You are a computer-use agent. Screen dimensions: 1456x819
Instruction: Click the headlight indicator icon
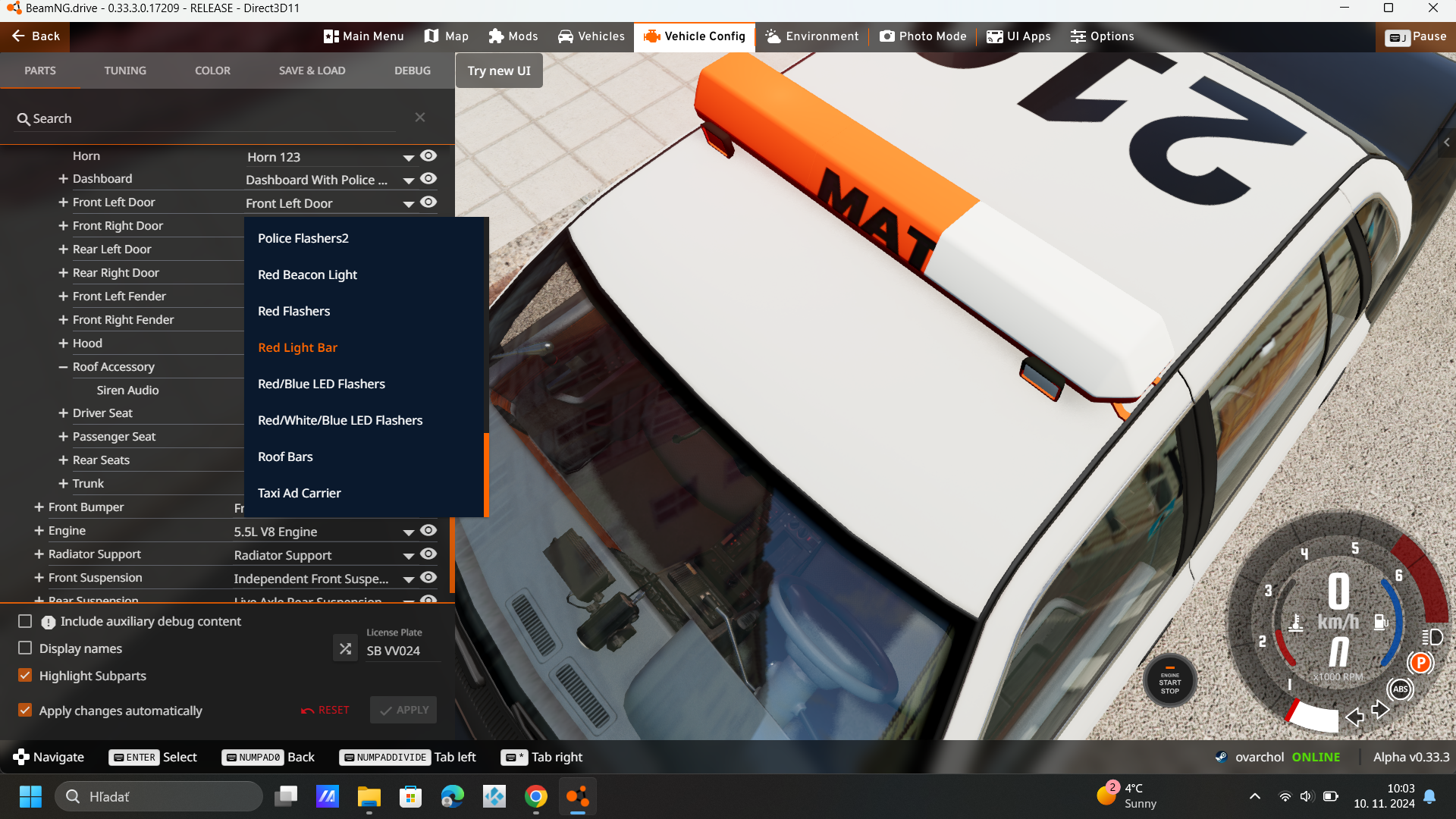pyautogui.click(x=1432, y=637)
